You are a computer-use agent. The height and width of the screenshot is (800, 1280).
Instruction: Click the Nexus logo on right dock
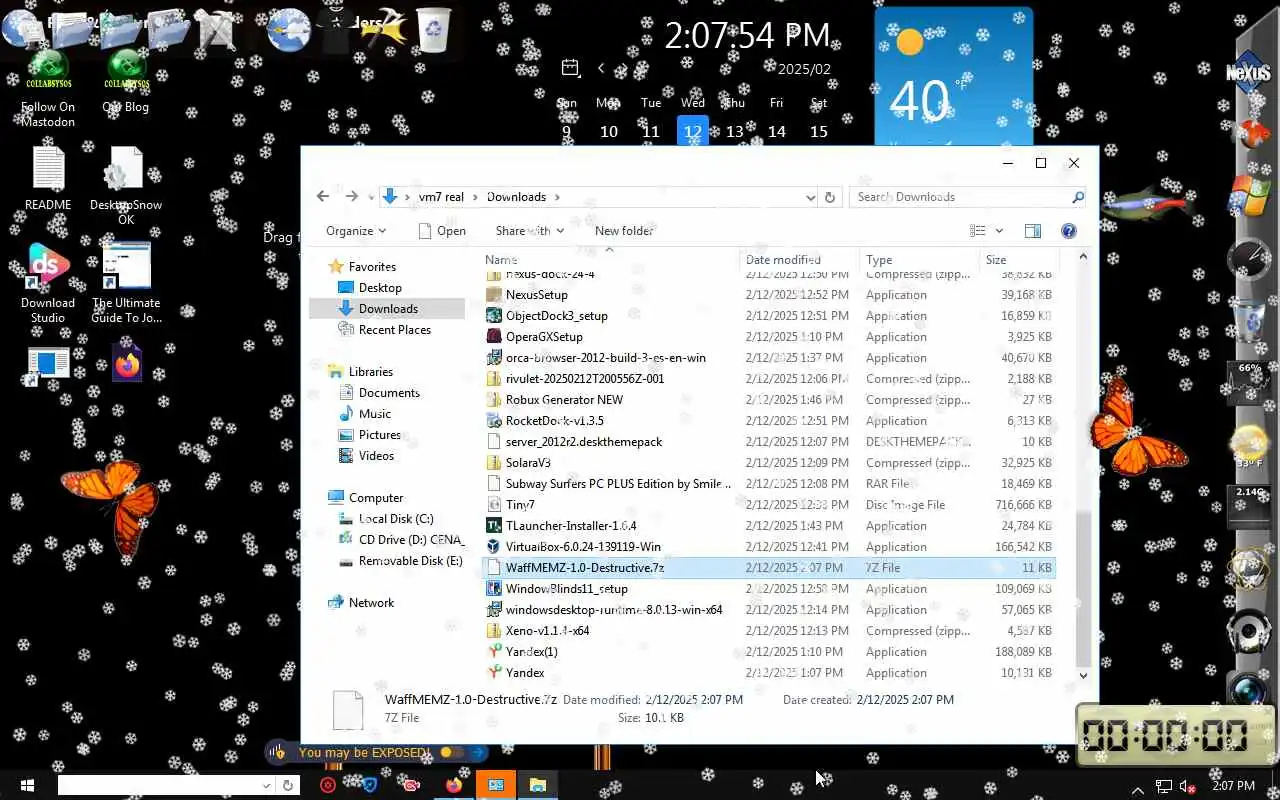pyautogui.click(x=1249, y=72)
